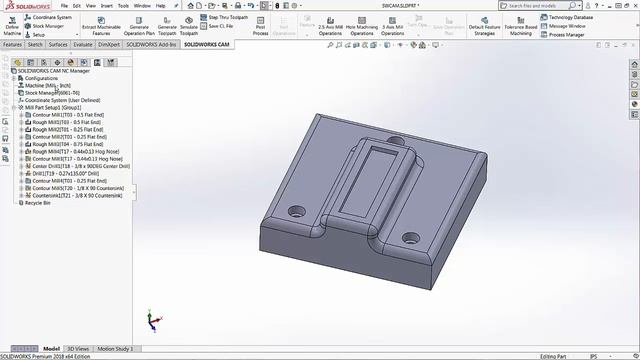This screenshot has width=640, height=360.
Task: Open the Technology Database
Action: 567,17
